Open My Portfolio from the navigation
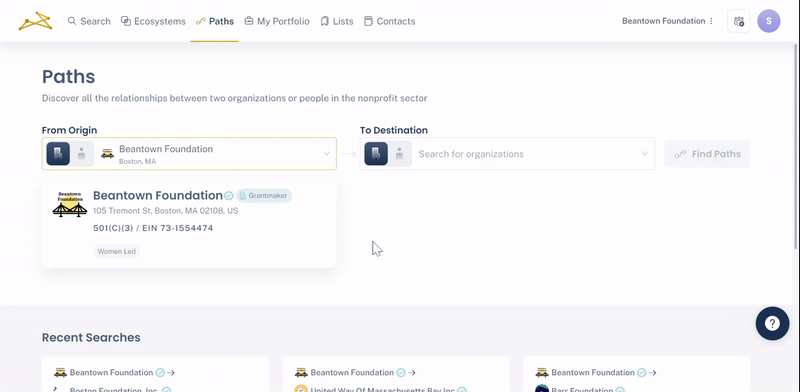 pos(277,21)
